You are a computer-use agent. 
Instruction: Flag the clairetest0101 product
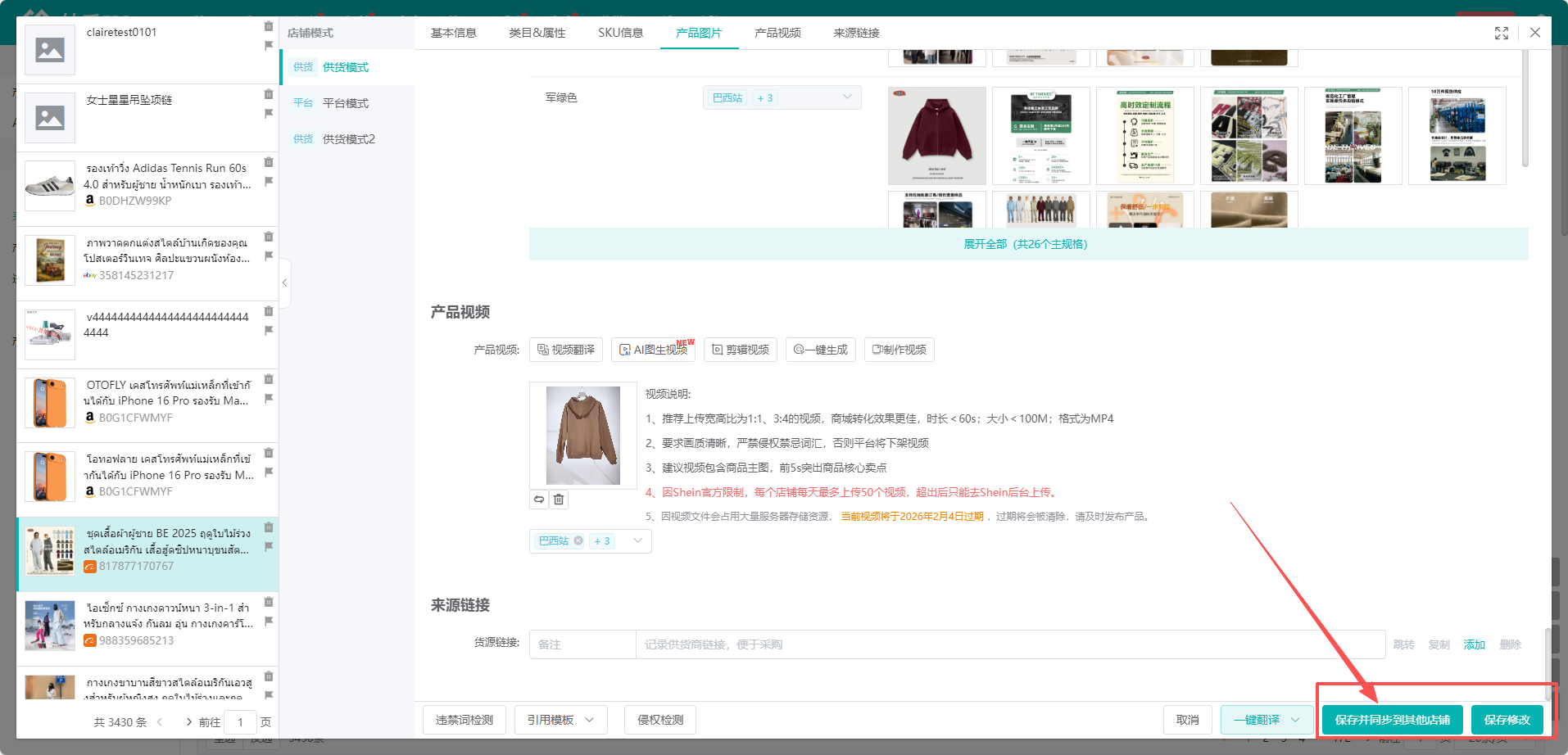click(x=269, y=46)
